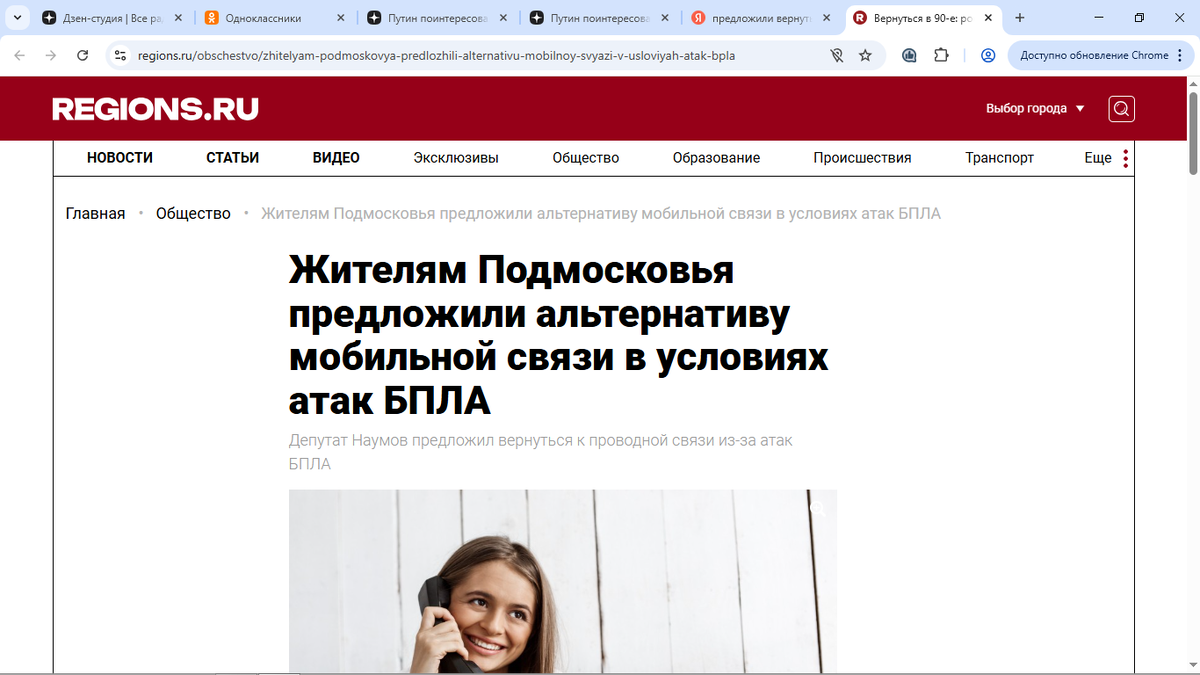Select the Происшествия menu item
The image size is (1200, 675).
862,158
